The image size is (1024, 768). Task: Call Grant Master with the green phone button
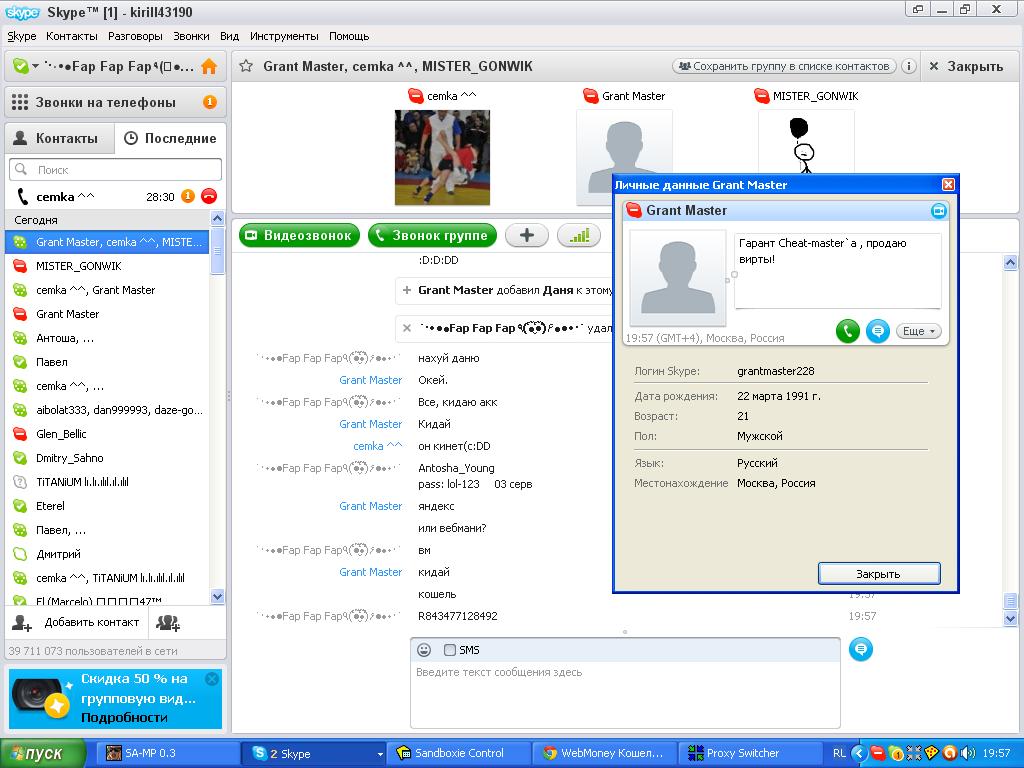tap(848, 331)
